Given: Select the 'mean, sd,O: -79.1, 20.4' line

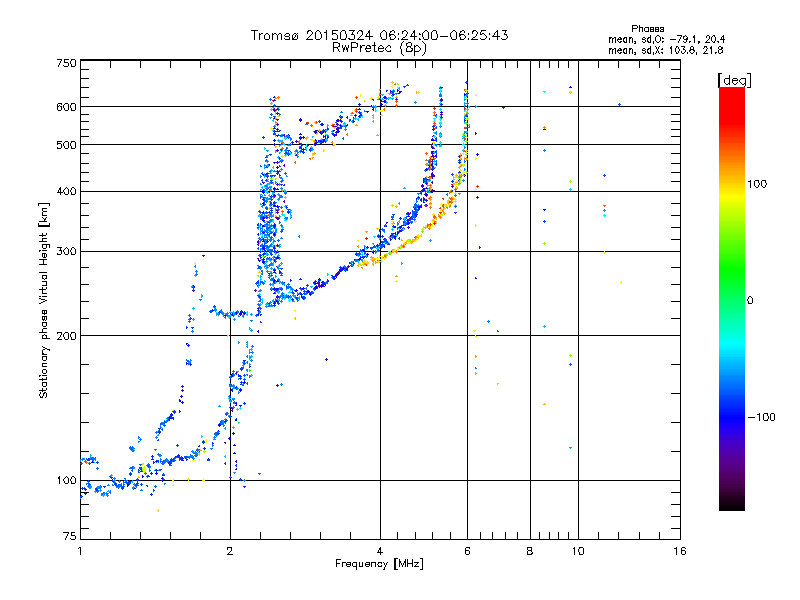Looking at the screenshot, I should pos(666,39).
